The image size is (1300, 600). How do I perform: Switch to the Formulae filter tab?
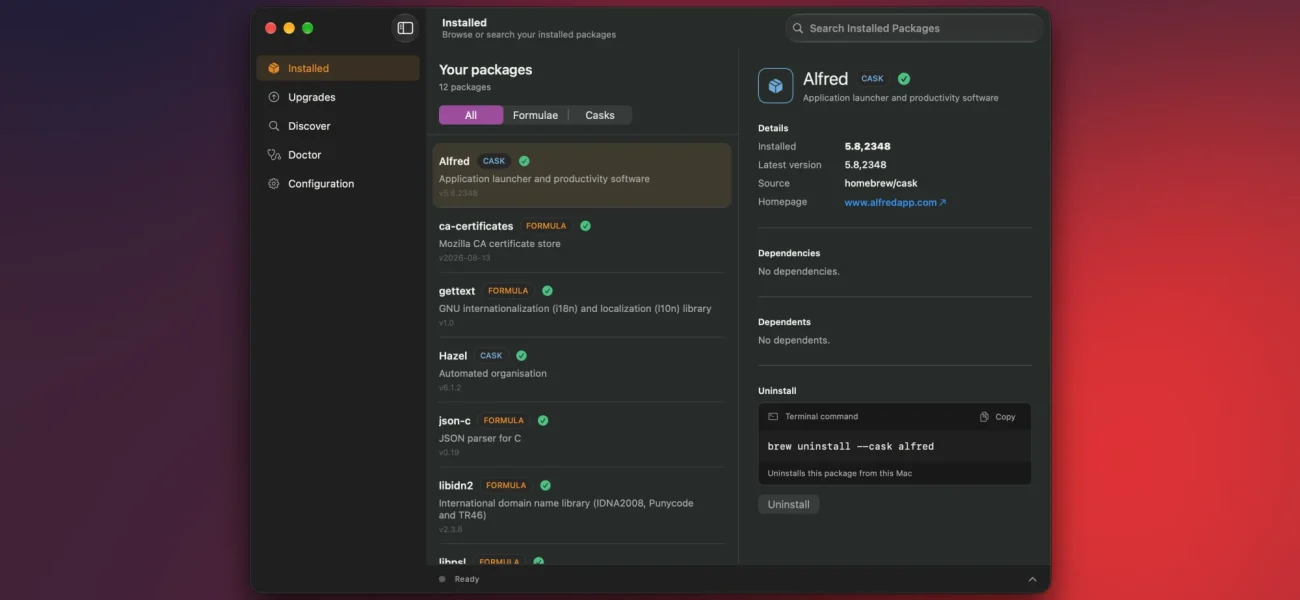pyautogui.click(x=535, y=115)
